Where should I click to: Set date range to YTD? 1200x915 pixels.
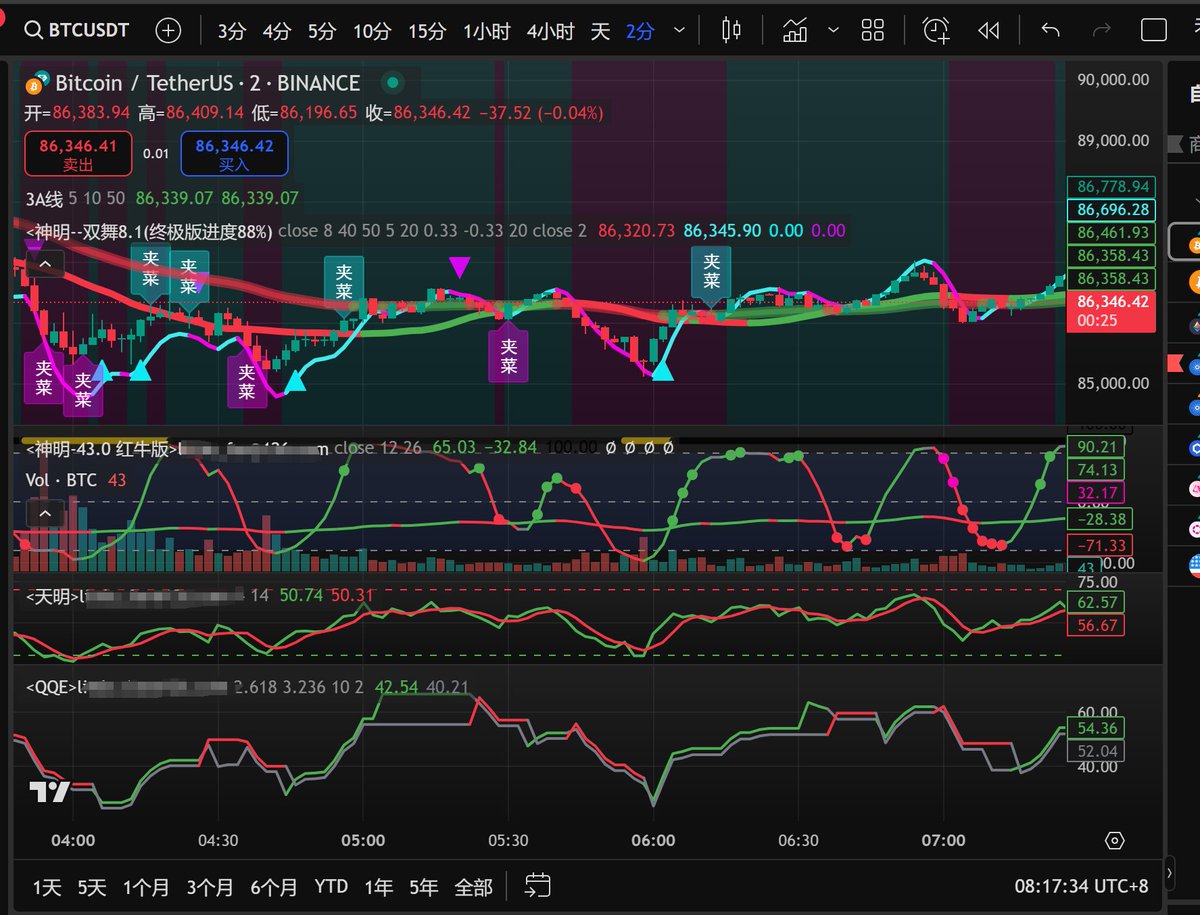(331, 887)
